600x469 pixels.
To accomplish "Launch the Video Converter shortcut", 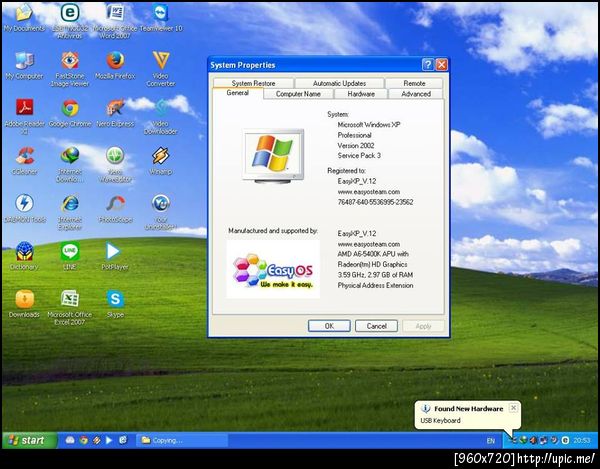I will (x=161, y=69).
